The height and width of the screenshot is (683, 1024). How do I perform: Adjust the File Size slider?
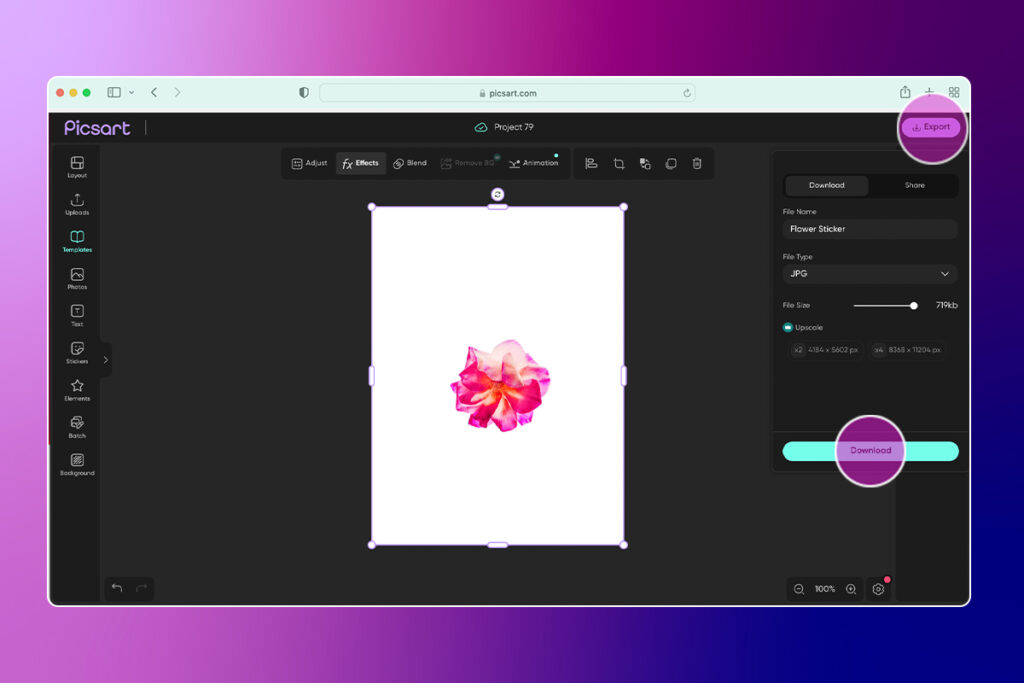913,306
